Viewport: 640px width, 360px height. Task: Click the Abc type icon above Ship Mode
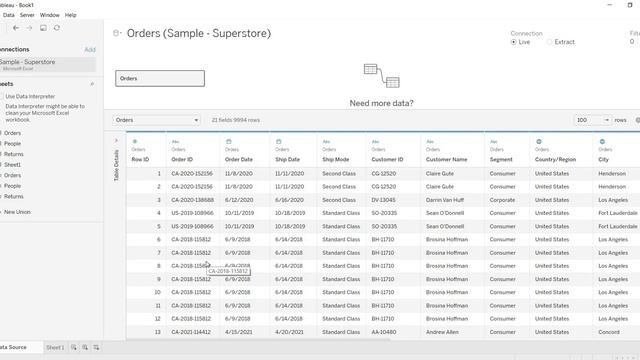[x=326, y=142]
